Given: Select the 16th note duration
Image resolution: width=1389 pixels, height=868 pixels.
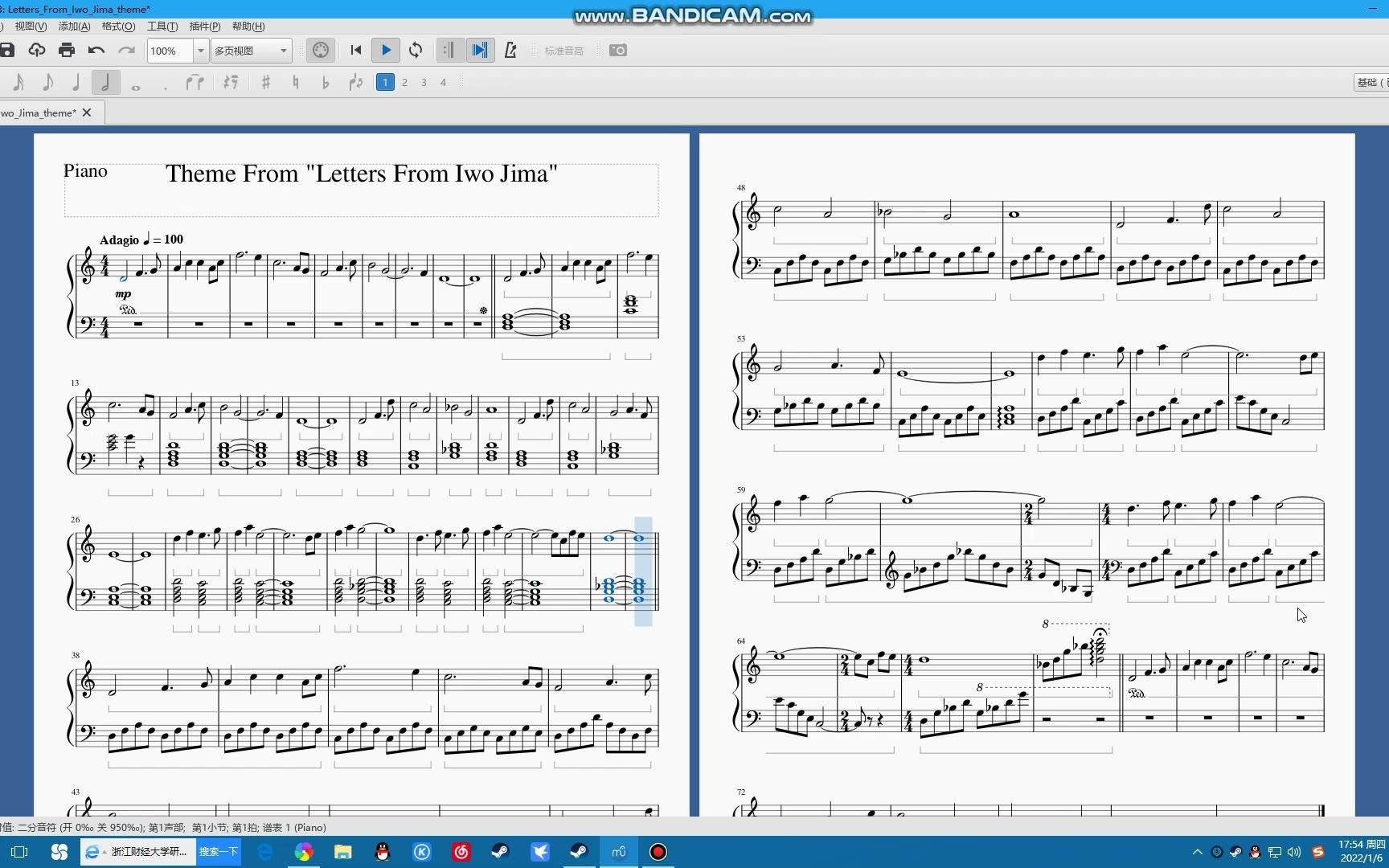Looking at the screenshot, I should 18,82.
